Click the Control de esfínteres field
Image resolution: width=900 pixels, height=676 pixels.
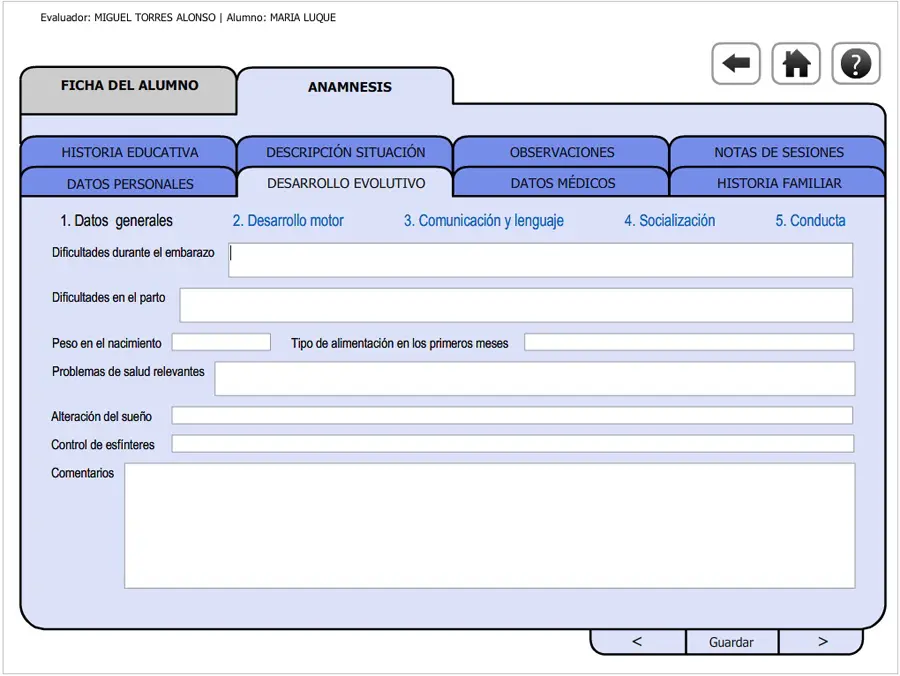point(513,444)
